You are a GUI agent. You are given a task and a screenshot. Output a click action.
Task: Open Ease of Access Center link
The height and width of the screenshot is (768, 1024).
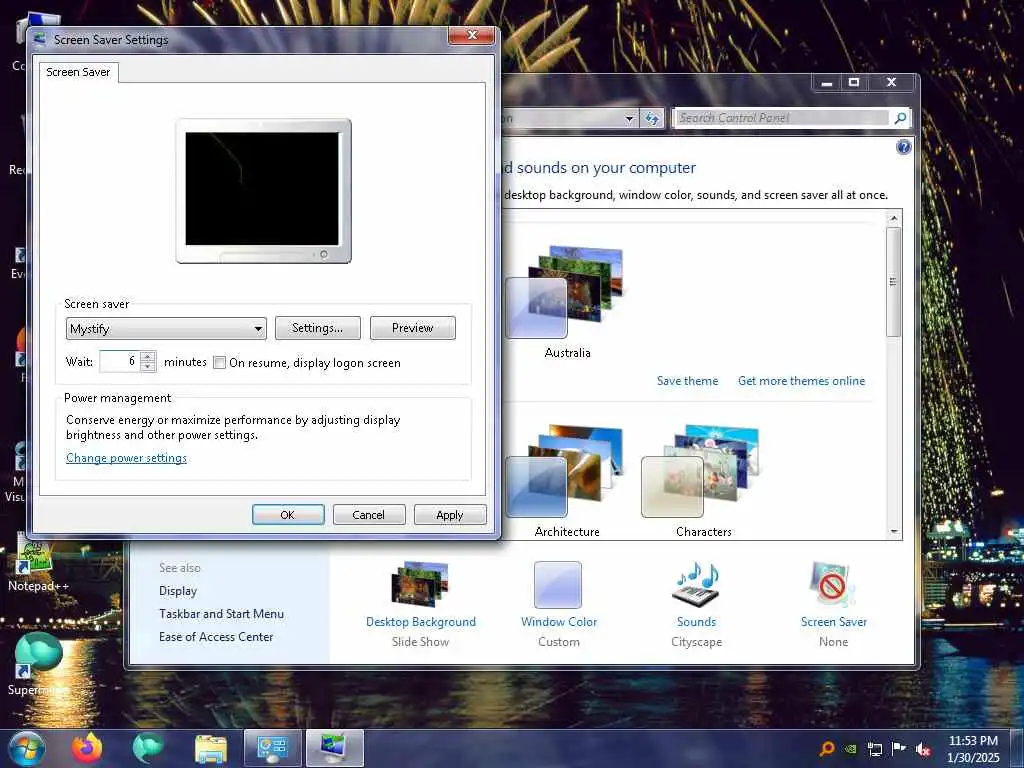point(216,637)
